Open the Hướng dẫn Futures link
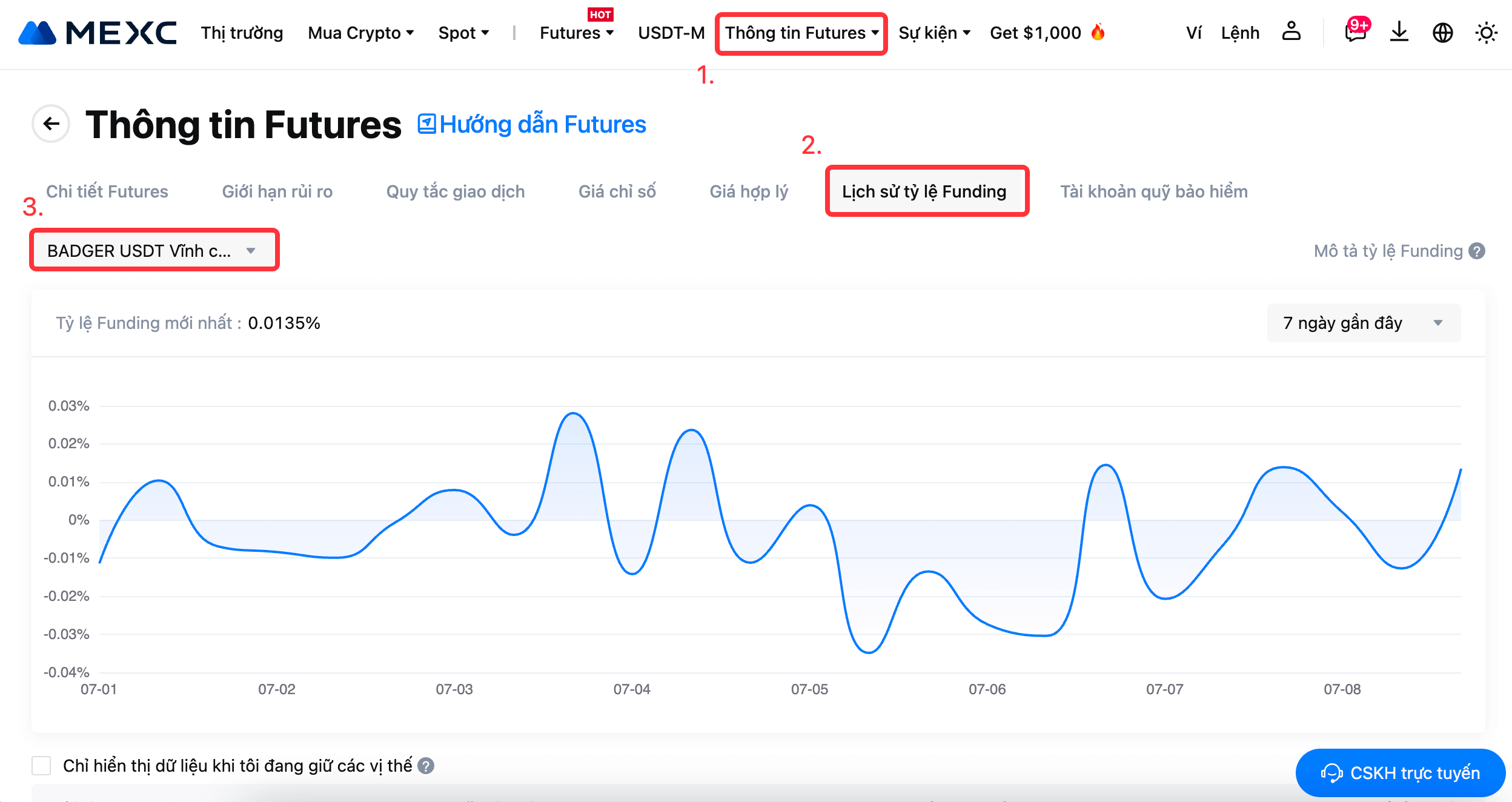The height and width of the screenshot is (802, 1512). [x=532, y=124]
